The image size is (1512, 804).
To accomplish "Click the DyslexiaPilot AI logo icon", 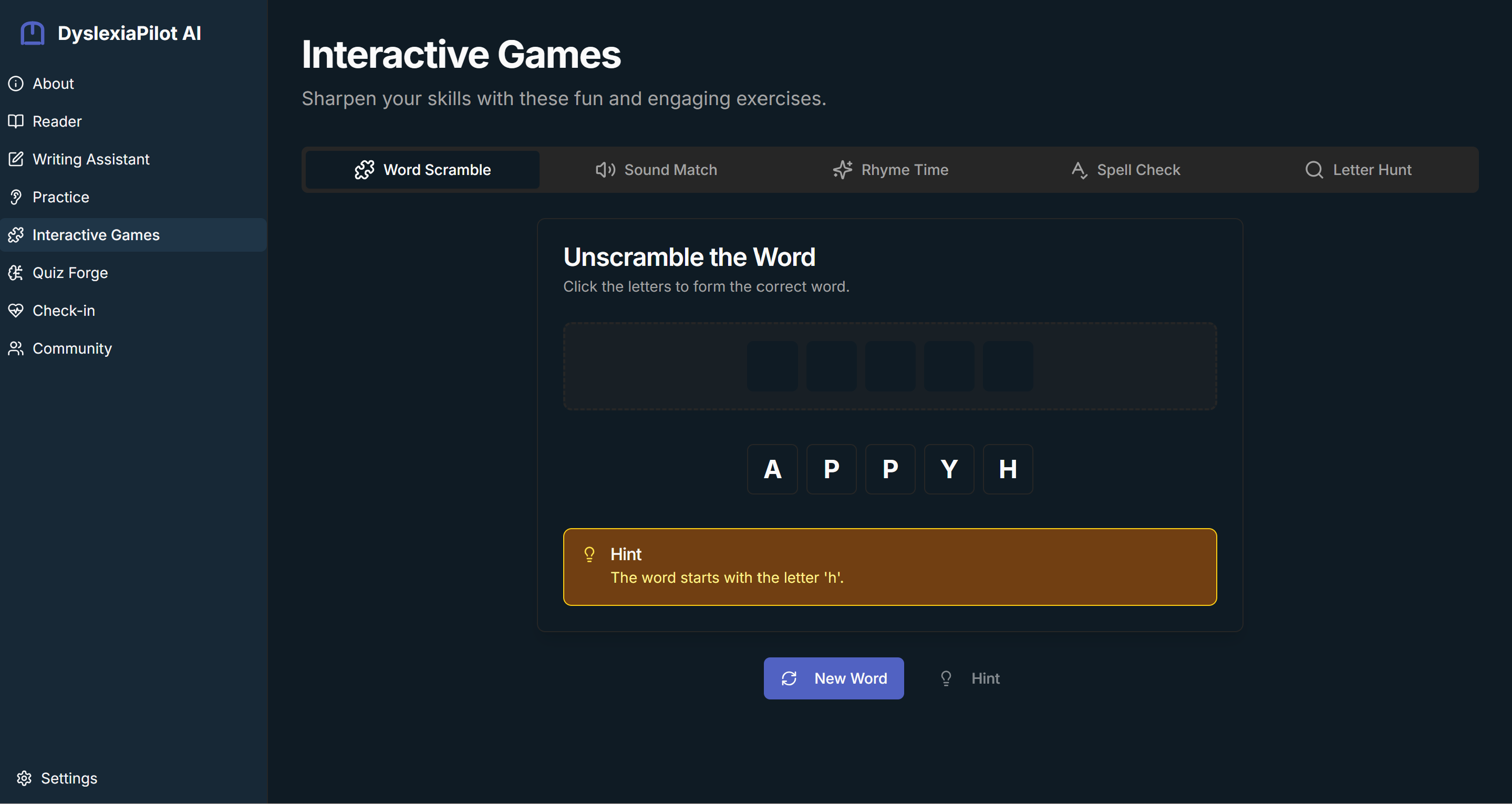I will (32, 34).
